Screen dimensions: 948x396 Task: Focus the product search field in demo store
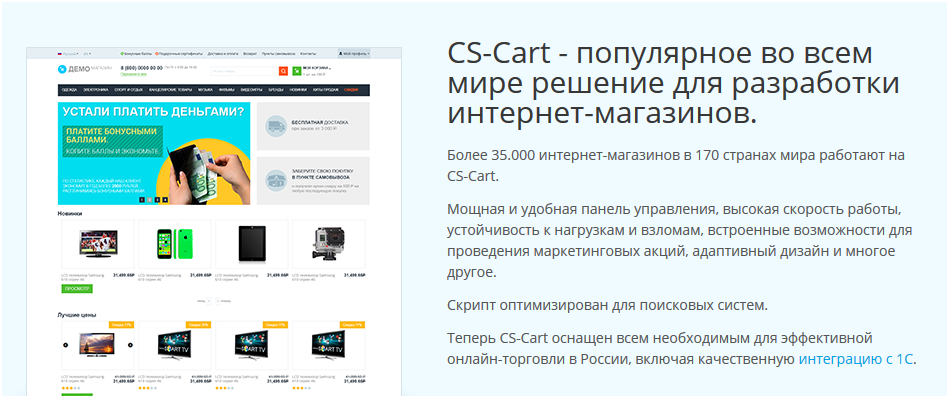(x=245, y=71)
